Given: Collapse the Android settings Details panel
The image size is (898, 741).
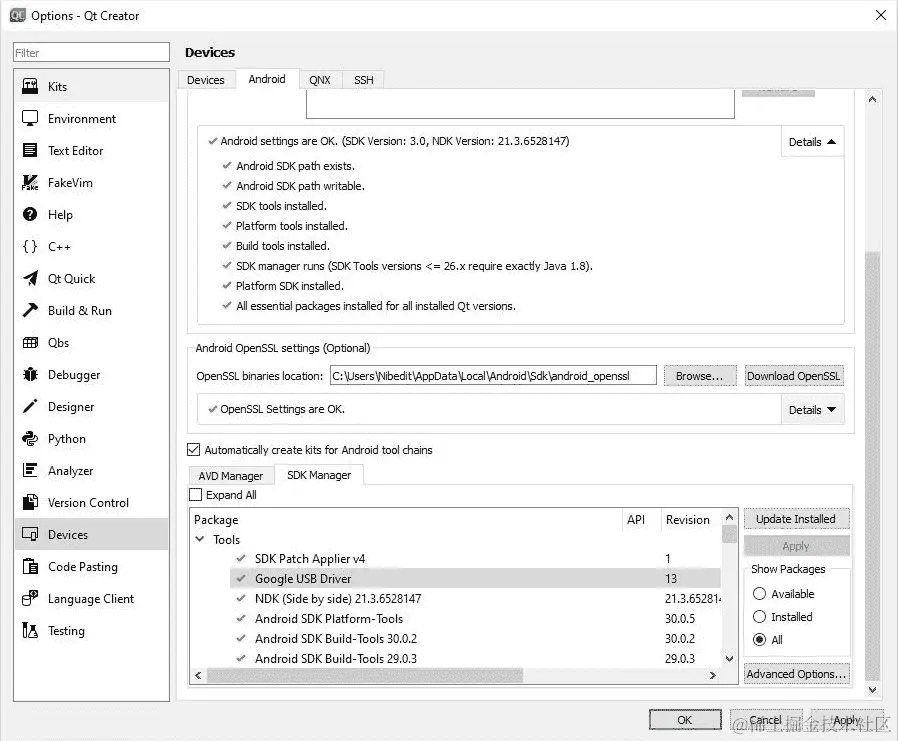Looking at the screenshot, I should 812,142.
